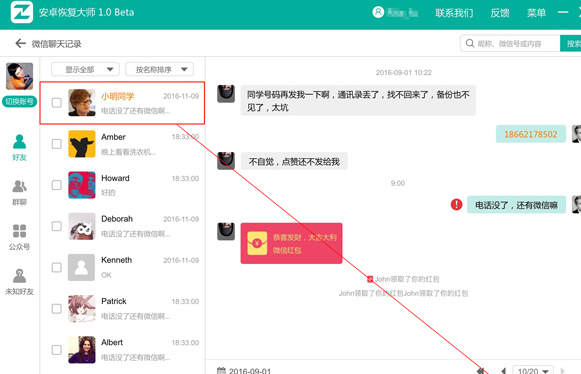Click the 18662178502 phone number bubble
The width and height of the screenshot is (581, 374).
(531, 134)
